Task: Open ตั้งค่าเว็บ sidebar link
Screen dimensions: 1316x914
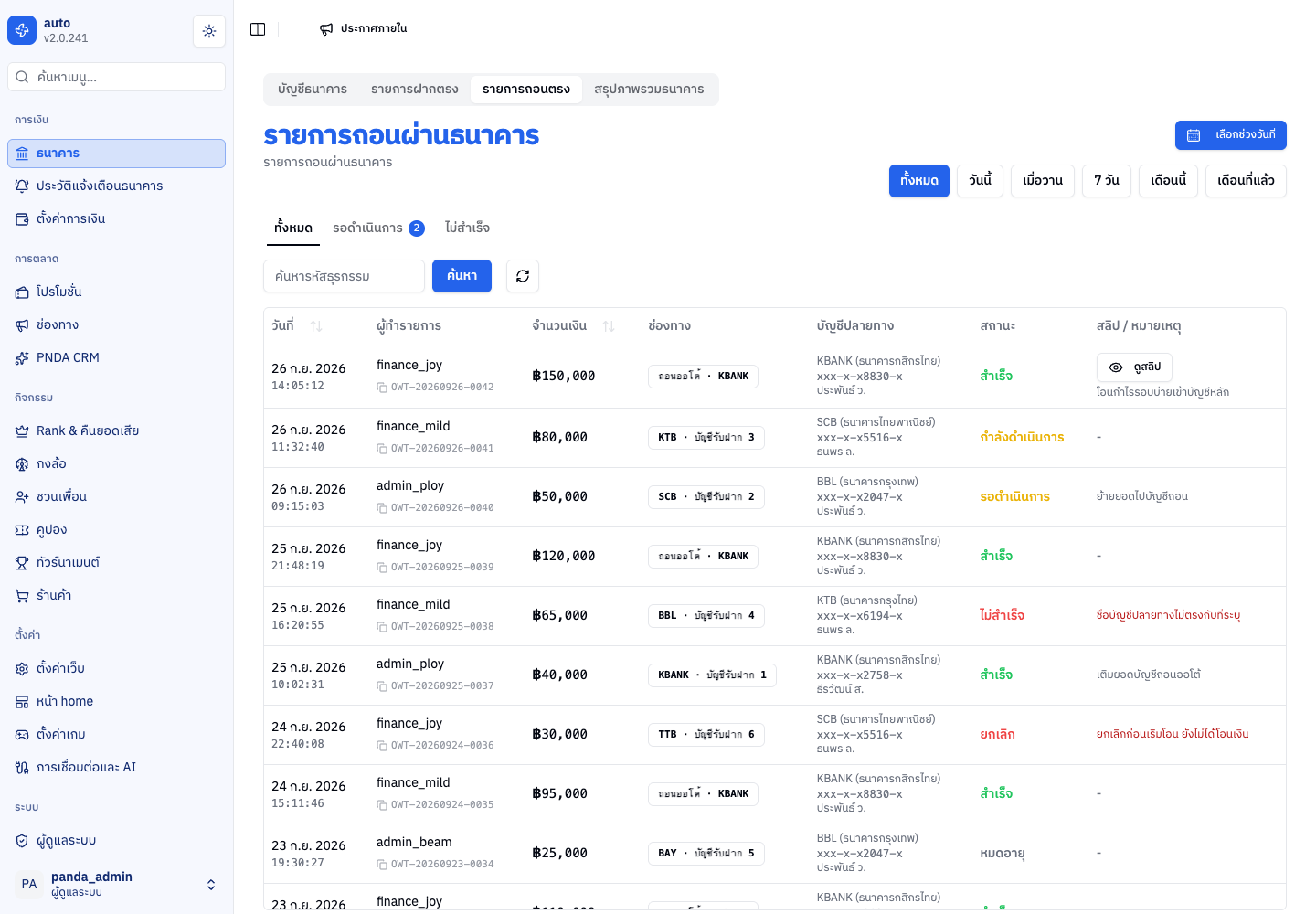Action: (116, 669)
